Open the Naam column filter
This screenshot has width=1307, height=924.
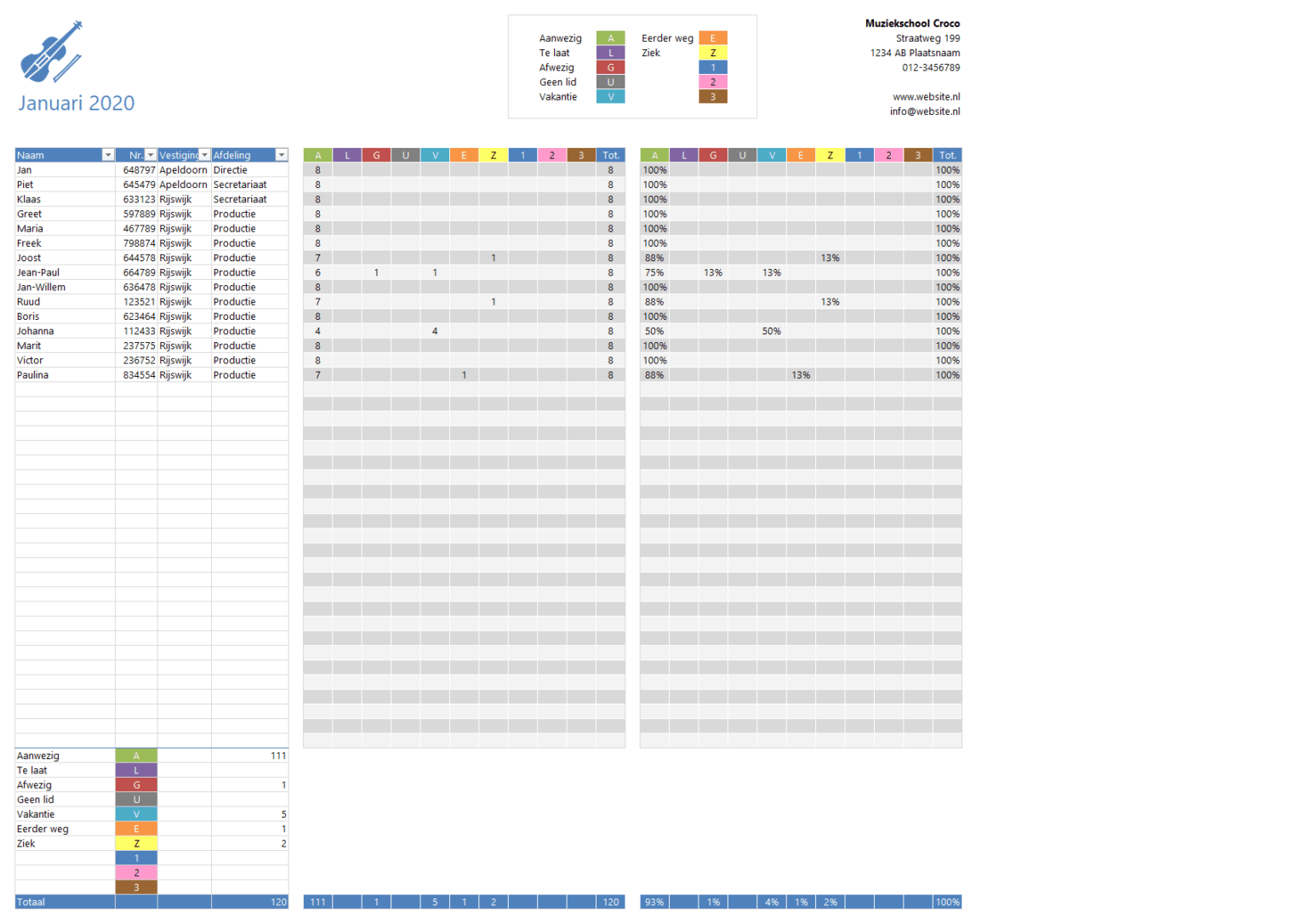pos(108,155)
